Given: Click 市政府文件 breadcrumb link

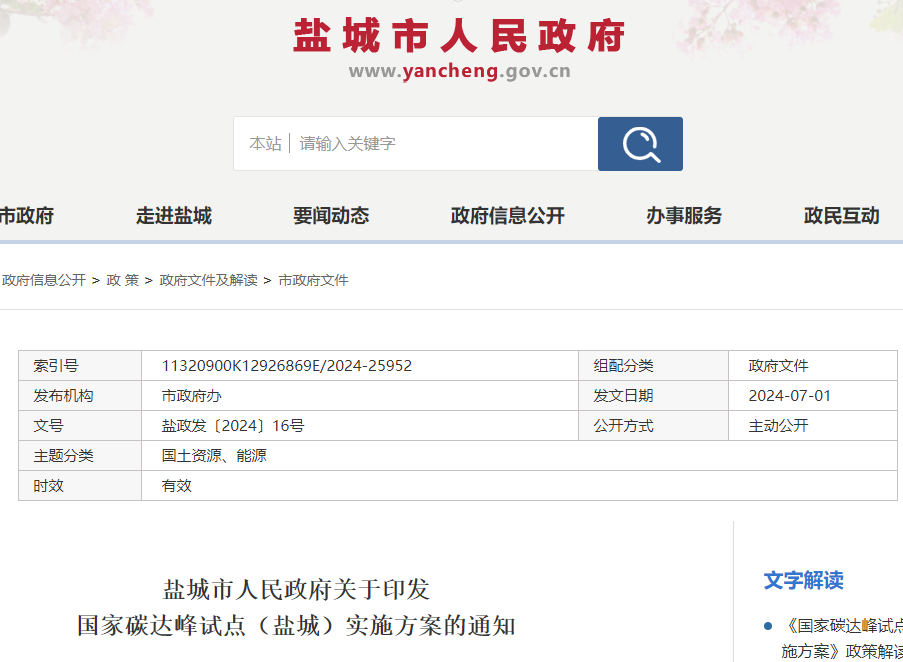Looking at the screenshot, I should coord(313,281).
